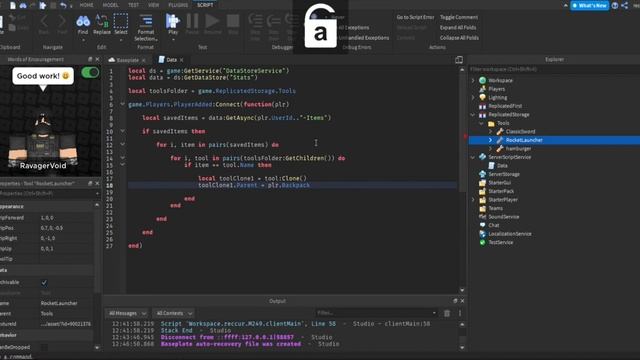The height and width of the screenshot is (360, 640).
Task: Click the Data script icon in Explorer
Action: 491,165
